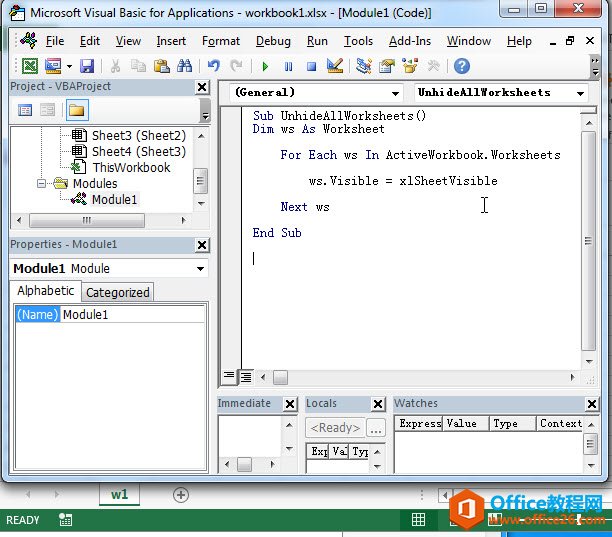Open Object Browser toolbar icon
The width and height of the screenshot is (612, 537).
pyautogui.click(x=410, y=66)
